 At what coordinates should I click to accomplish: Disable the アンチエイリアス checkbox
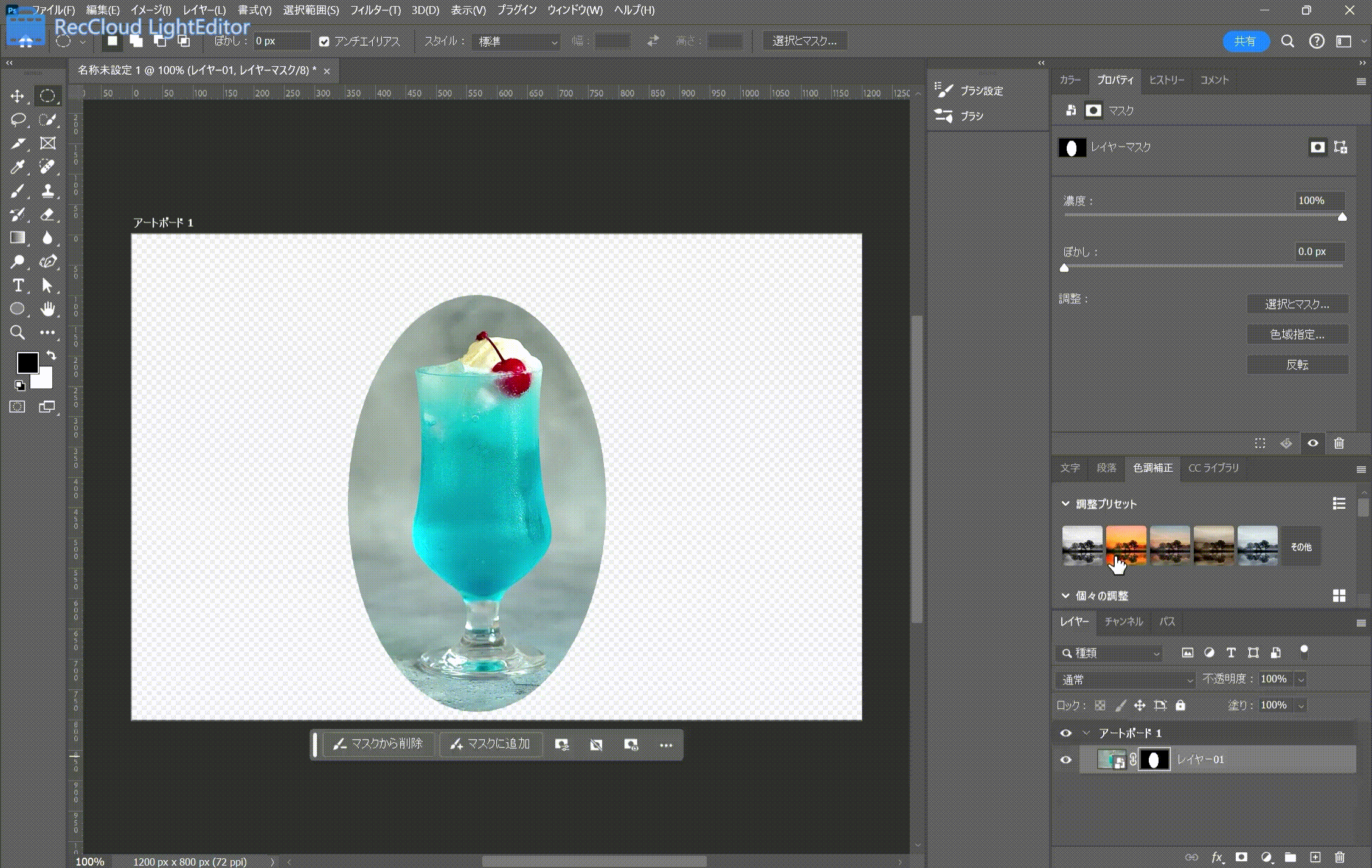click(324, 41)
